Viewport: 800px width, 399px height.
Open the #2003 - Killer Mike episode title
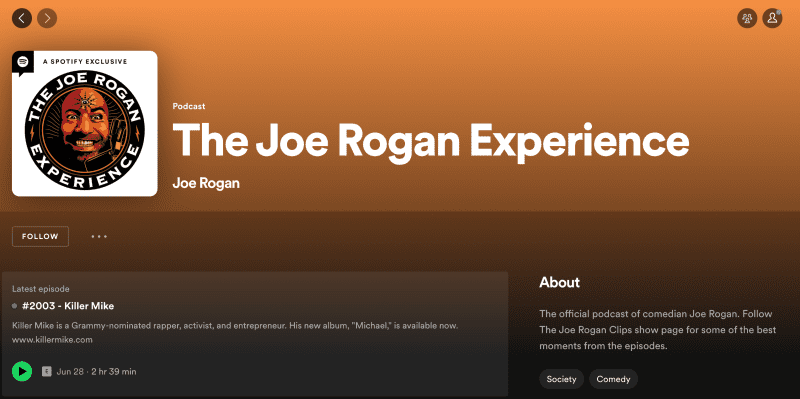point(68,306)
